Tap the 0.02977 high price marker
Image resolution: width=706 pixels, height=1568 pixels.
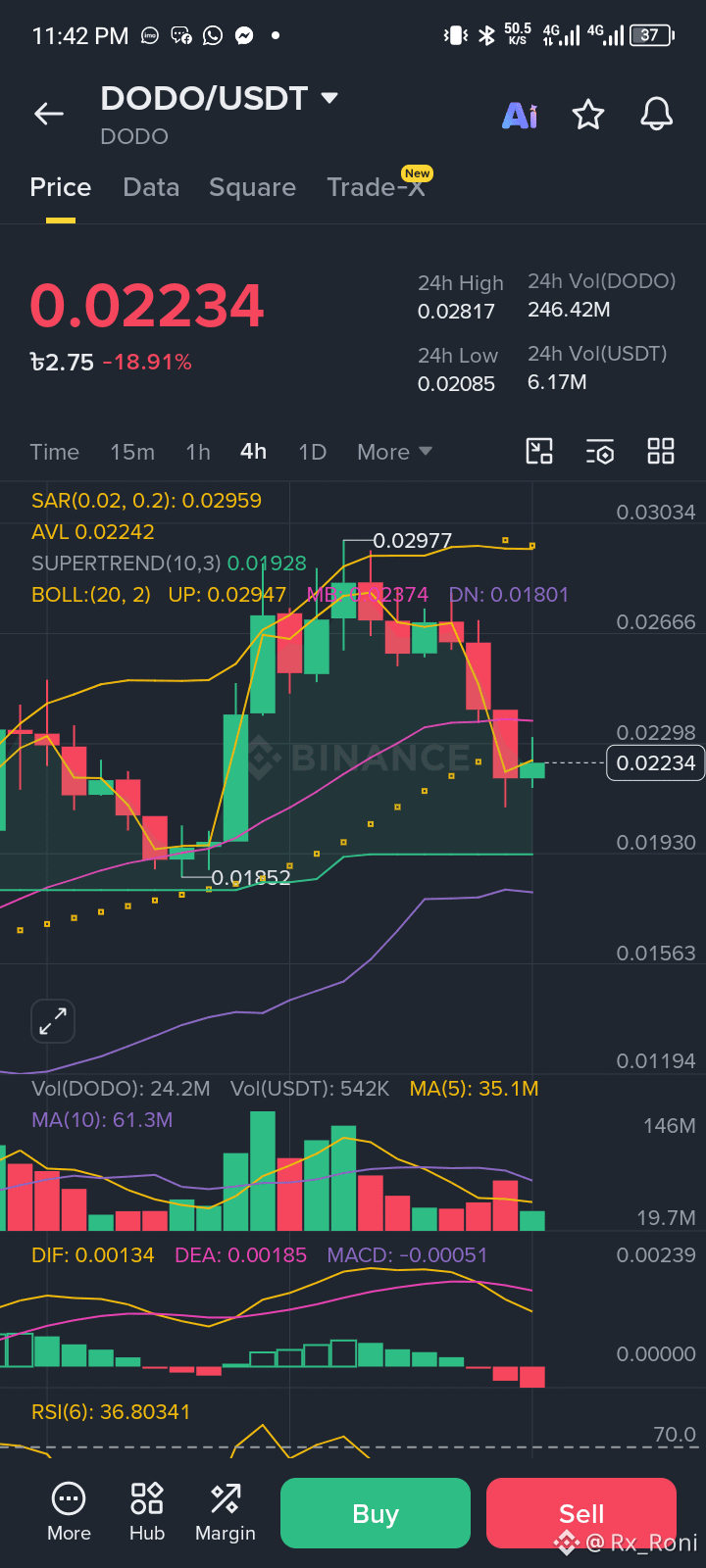tap(412, 541)
